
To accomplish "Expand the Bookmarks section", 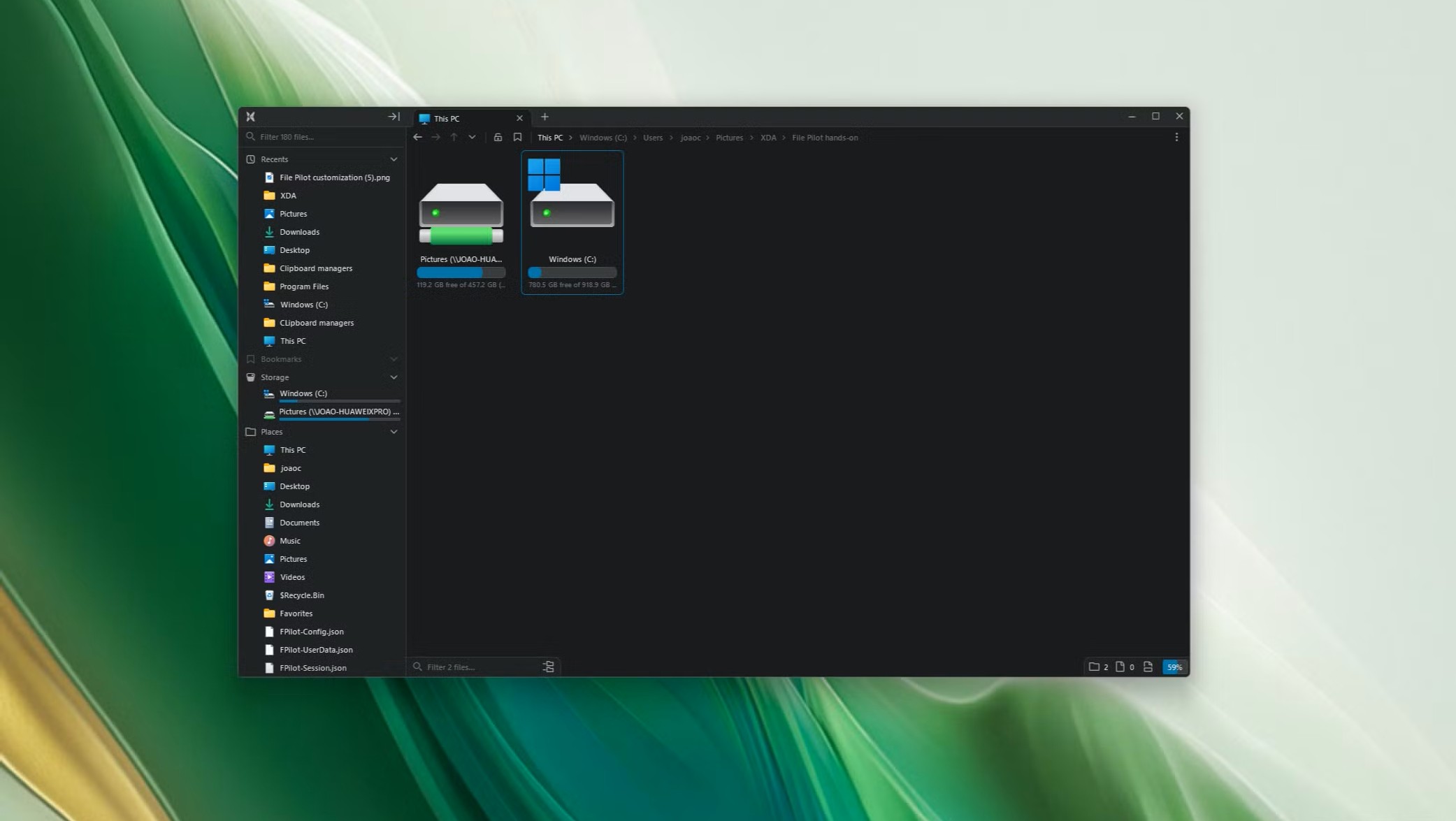I will [x=394, y=359].
